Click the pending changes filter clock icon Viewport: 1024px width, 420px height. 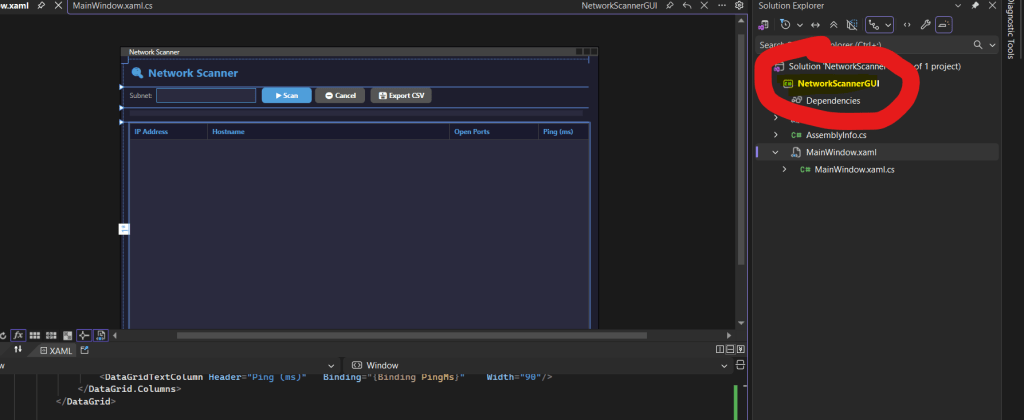point(786,24)
